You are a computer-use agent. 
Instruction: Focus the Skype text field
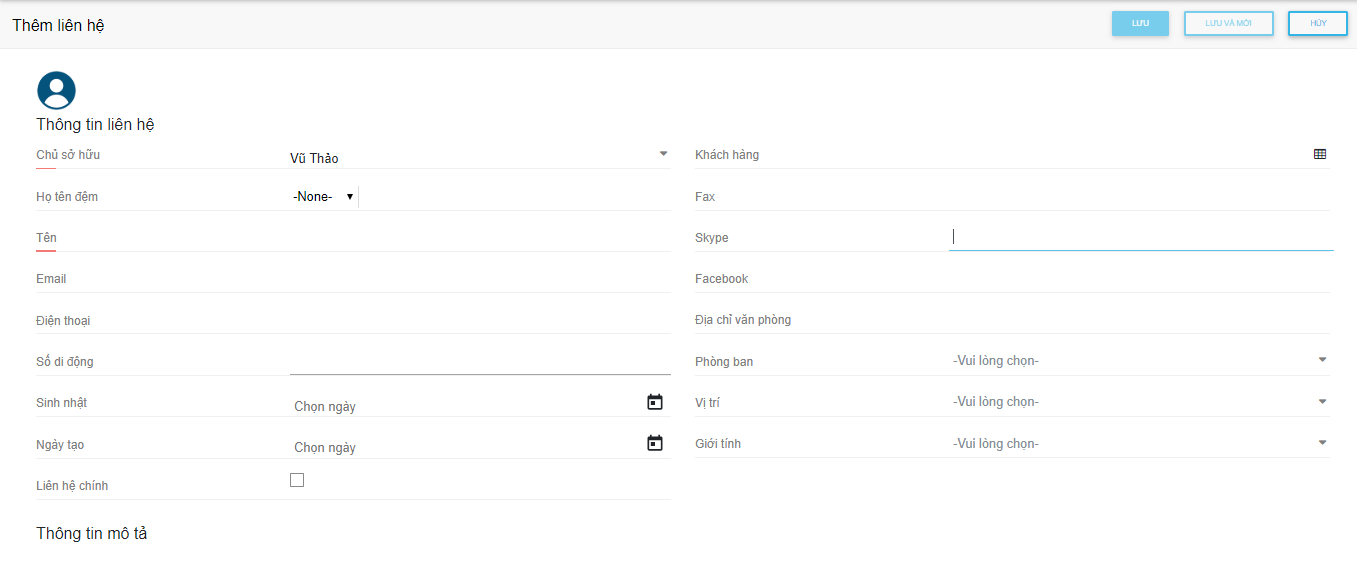point(1140,237)
